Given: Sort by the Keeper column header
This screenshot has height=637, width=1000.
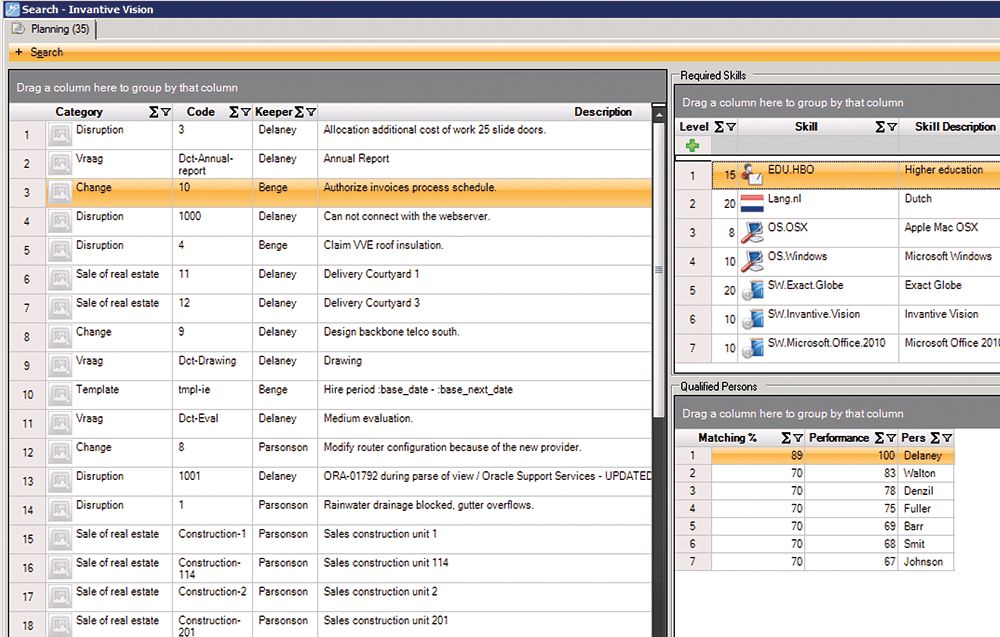Looking at the screenshot, I should pyautogui.click(x=276, y=111).
